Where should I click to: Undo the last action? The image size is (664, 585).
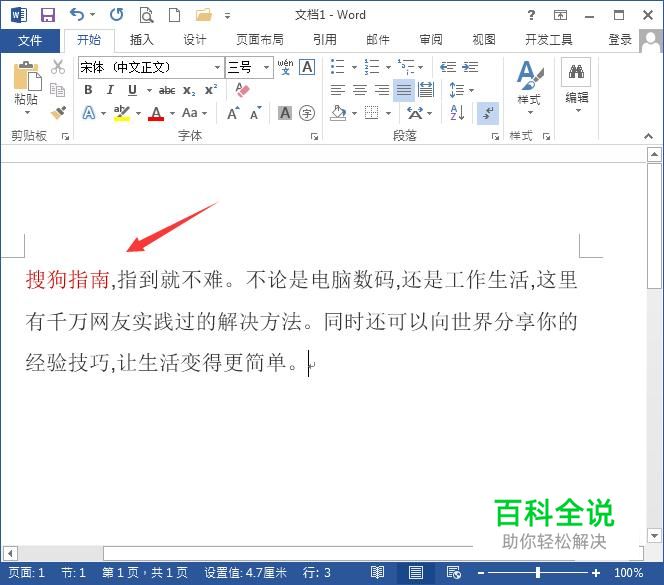click(77, 14)
